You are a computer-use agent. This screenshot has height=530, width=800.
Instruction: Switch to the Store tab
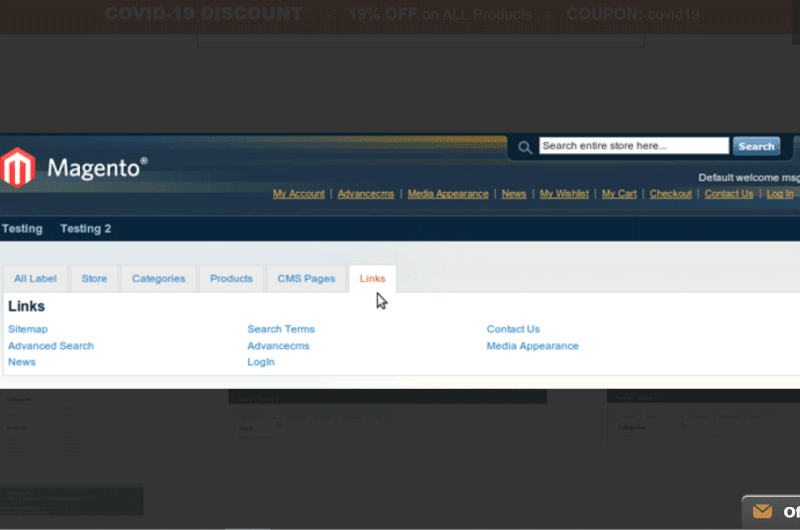94,279
